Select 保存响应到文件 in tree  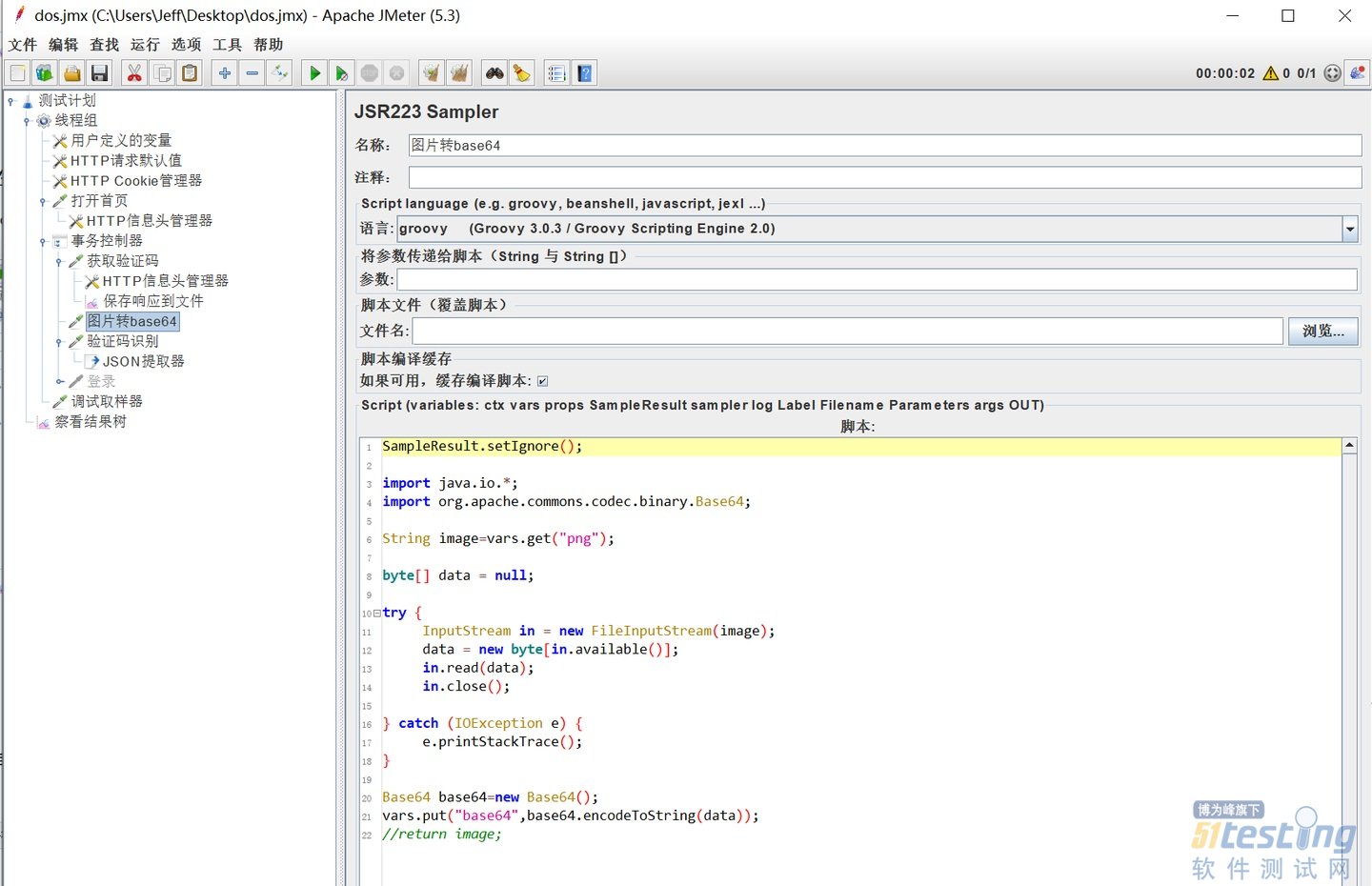pos(153,301)
